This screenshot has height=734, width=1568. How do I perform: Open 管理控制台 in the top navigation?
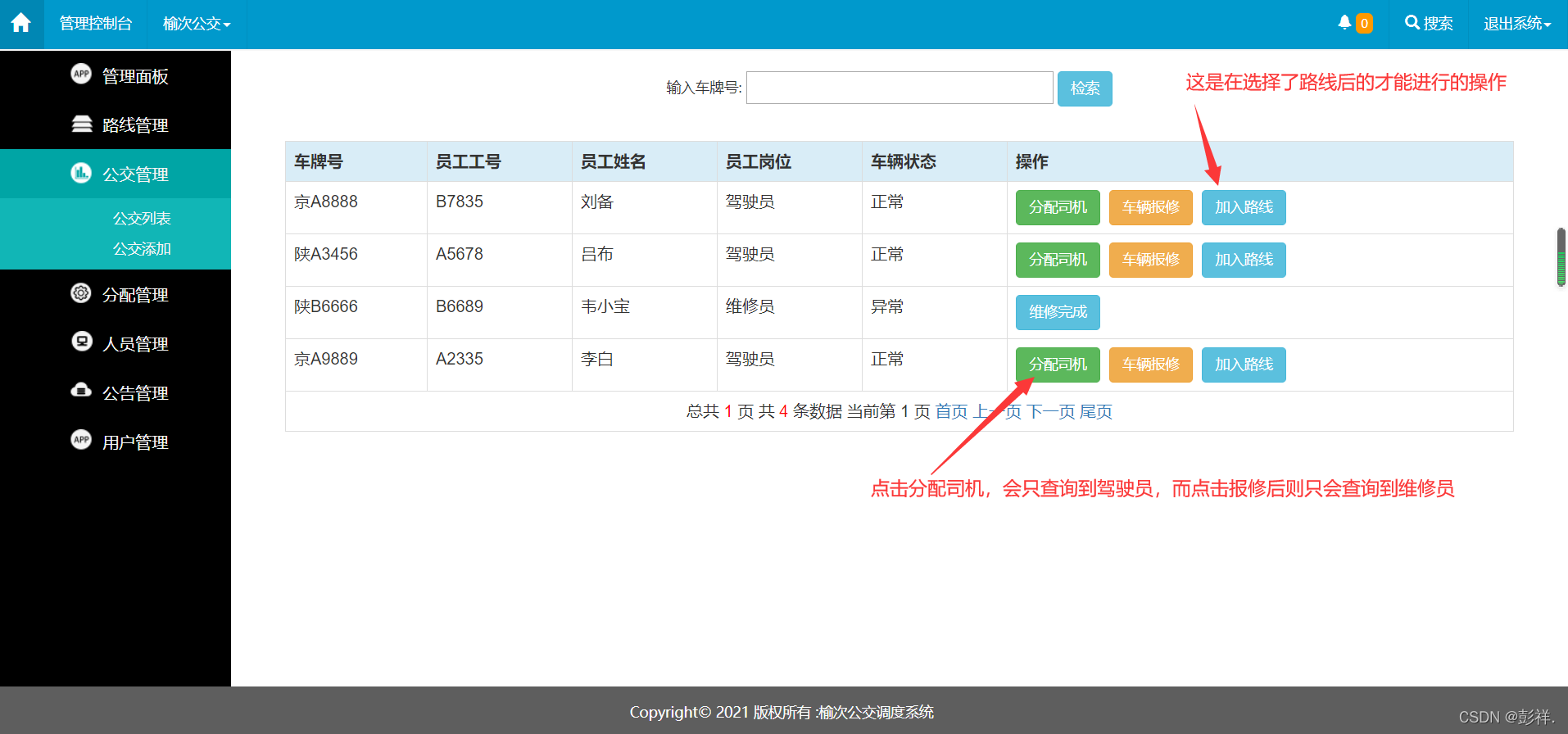[96, 24]
